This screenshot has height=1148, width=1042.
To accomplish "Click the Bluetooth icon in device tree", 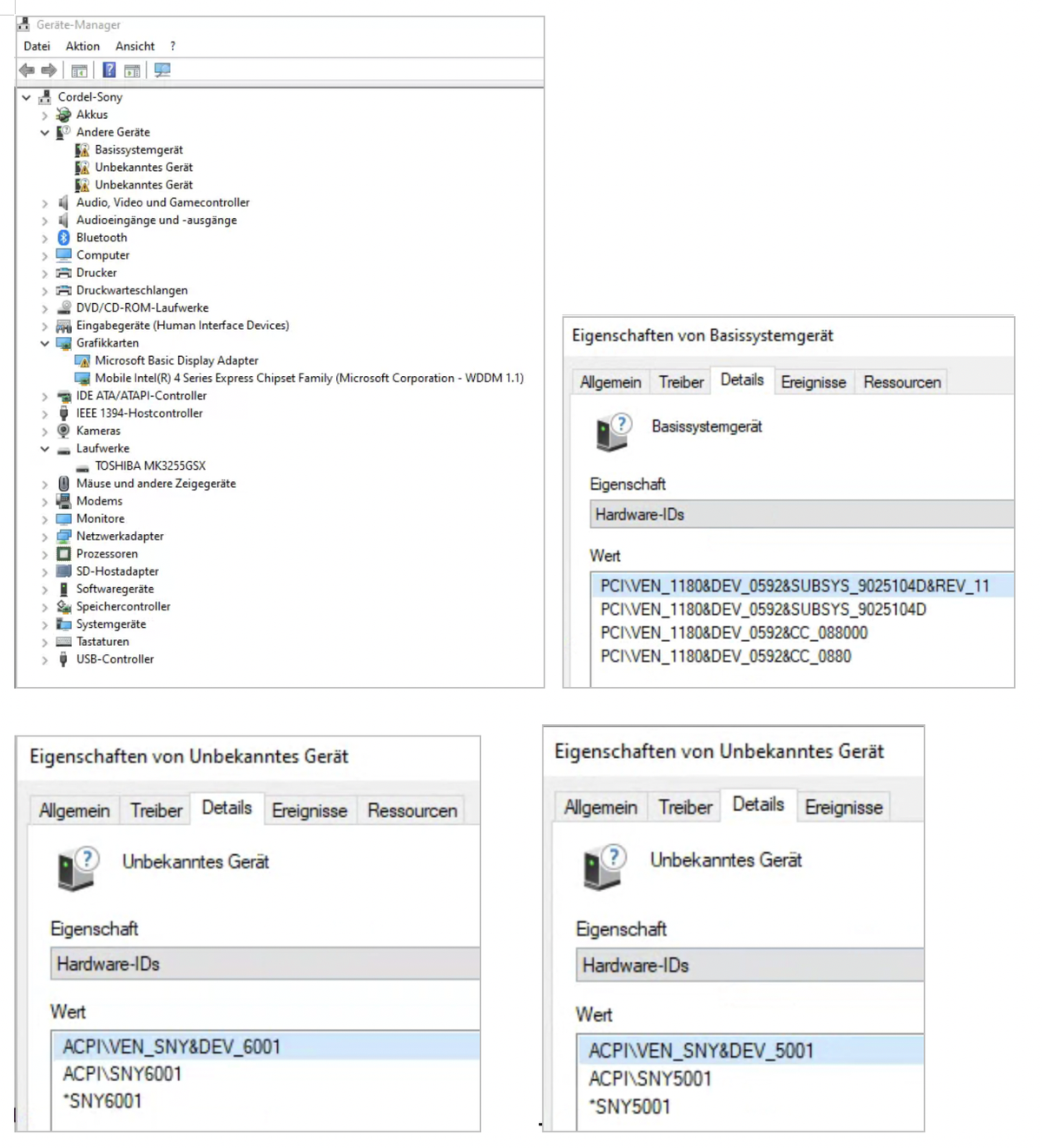I will (x=63, y=238).
